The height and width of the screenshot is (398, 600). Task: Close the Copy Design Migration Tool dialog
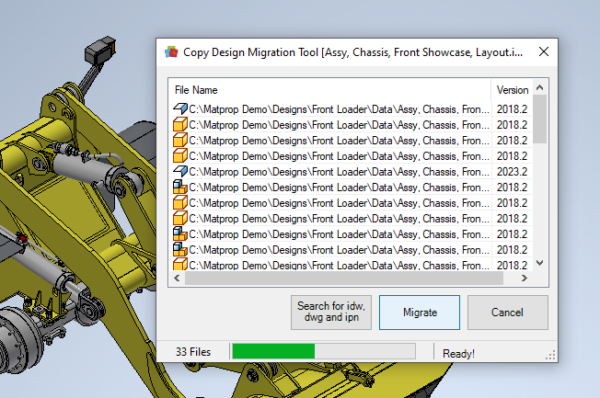click(x=543, y=52)
